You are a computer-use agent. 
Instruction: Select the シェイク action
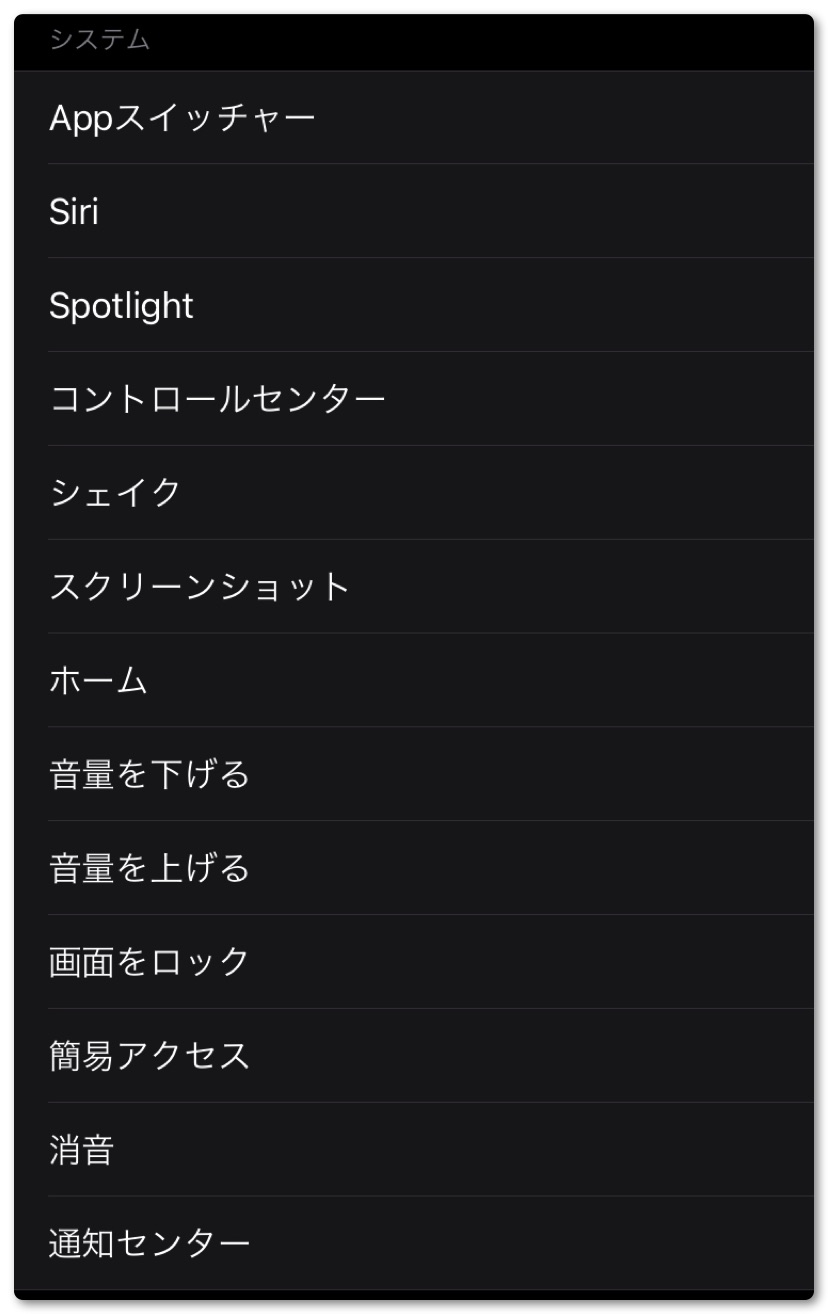115,494
